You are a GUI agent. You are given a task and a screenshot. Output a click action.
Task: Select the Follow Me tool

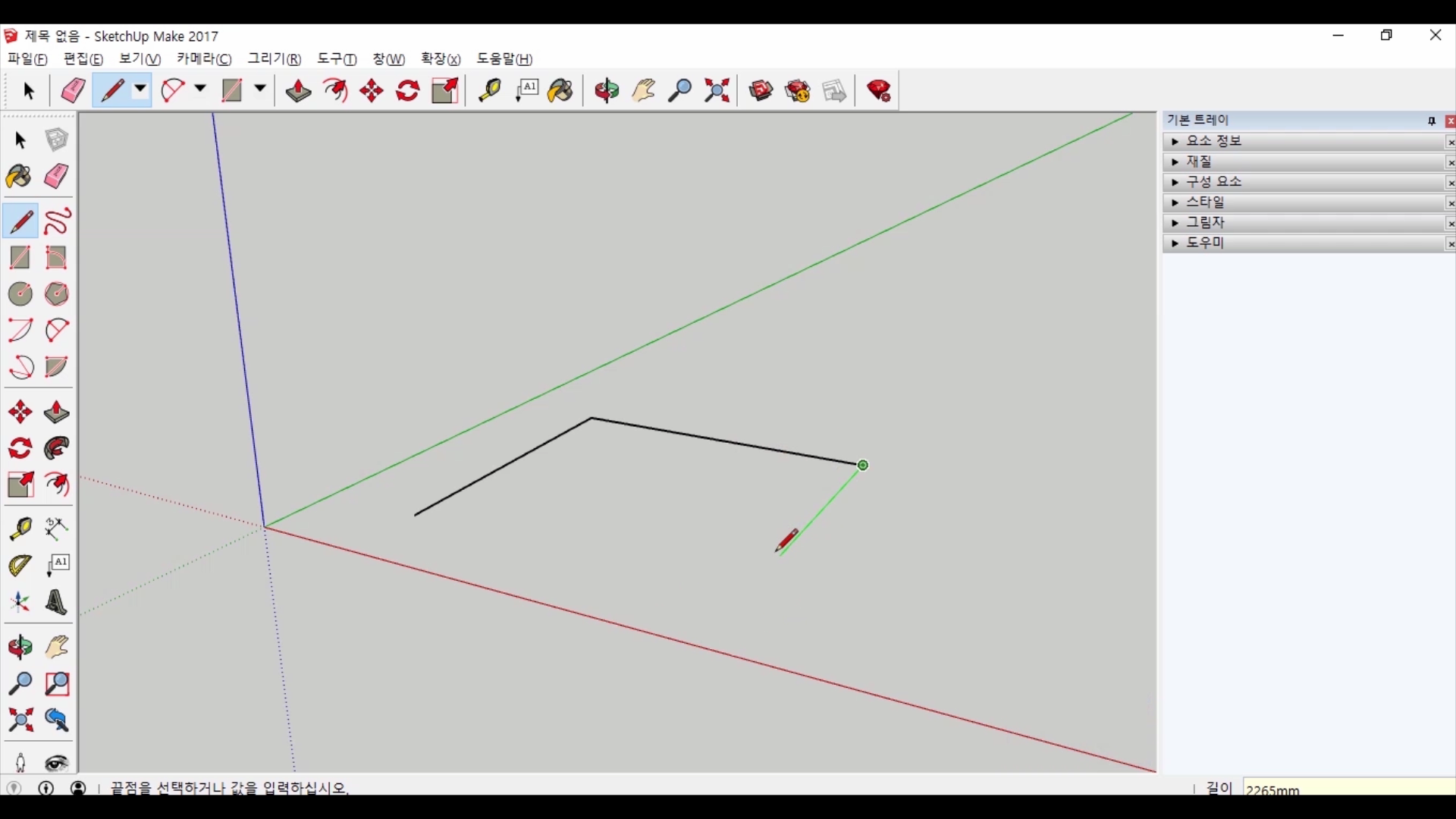click(x=57, y=449)
